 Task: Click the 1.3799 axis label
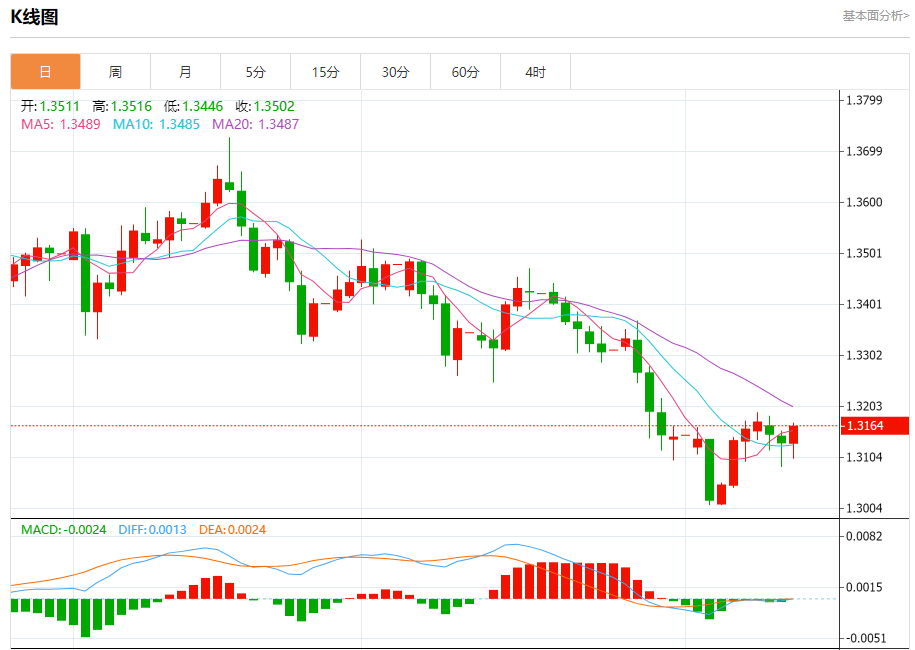(864, 100)
